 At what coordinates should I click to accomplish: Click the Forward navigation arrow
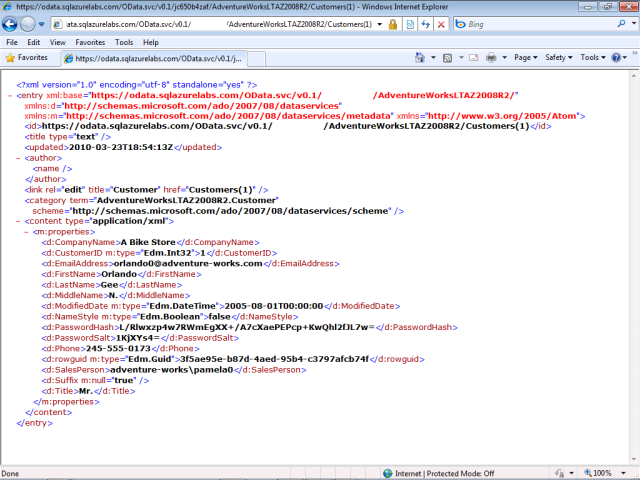[x=27, y=24]
